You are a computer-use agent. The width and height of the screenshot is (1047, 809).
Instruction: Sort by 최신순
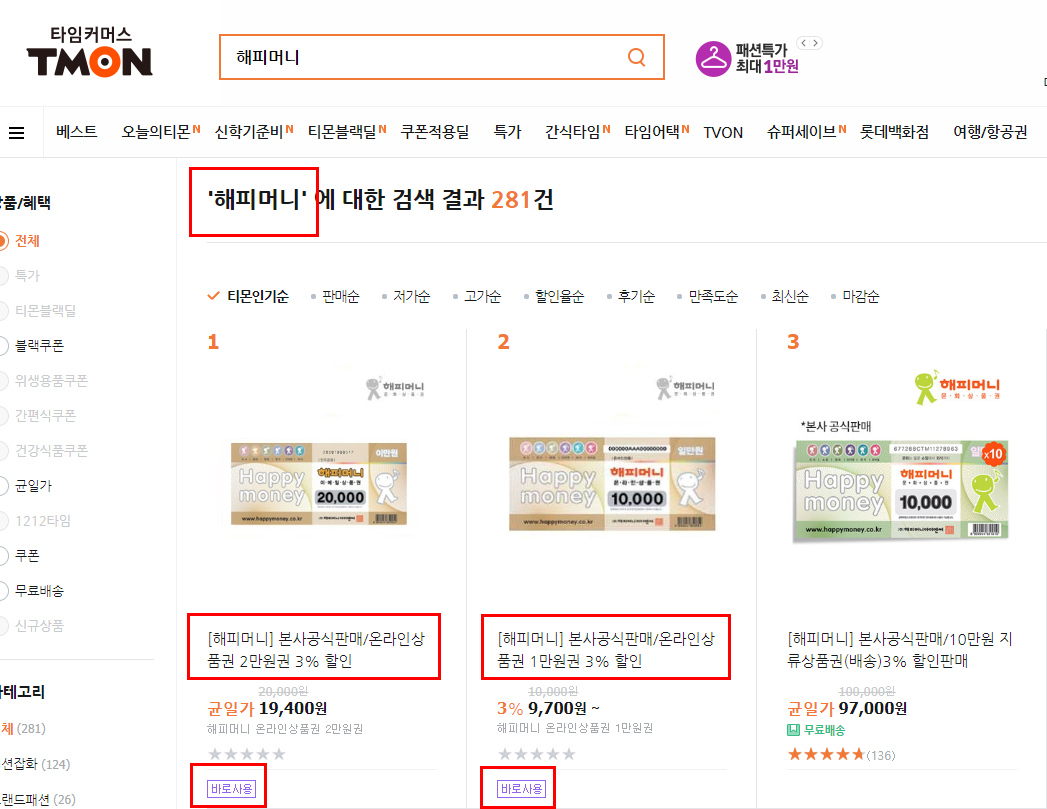pos(790,296)
